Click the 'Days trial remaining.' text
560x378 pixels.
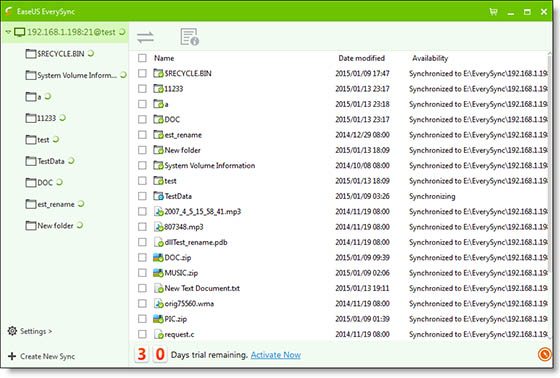click(209, 355)
